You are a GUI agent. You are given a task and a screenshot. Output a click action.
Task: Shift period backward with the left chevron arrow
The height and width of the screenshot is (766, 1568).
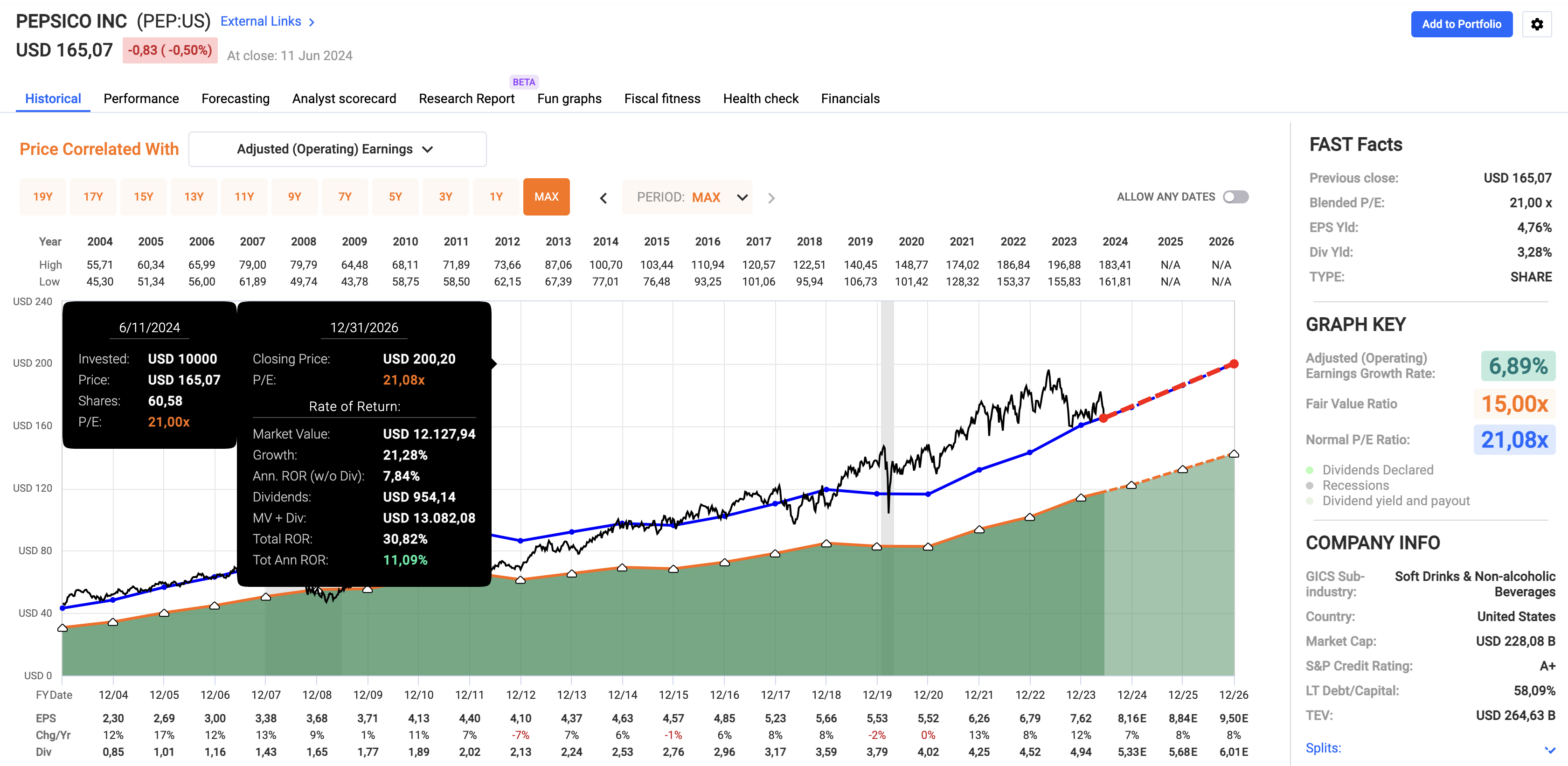[x=603, y=197]
